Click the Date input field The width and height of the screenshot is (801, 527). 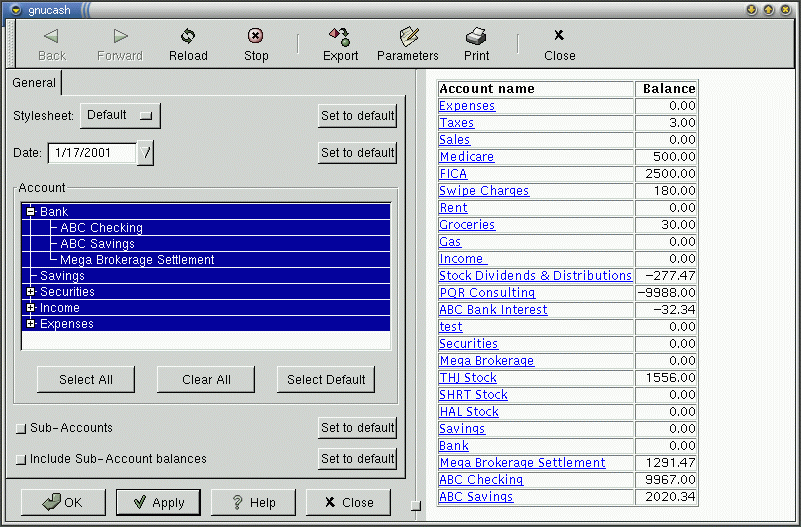91,153
